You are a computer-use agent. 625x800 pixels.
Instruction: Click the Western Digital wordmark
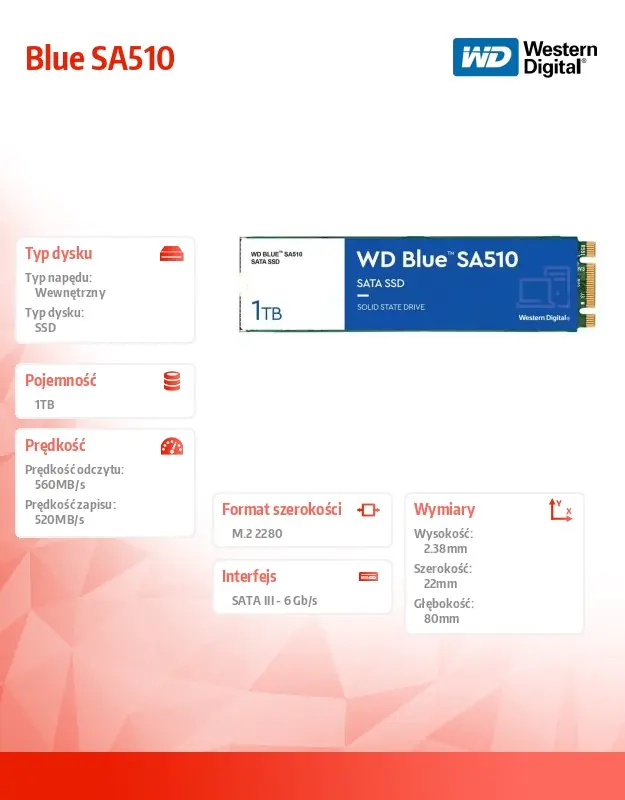(560, 58)
